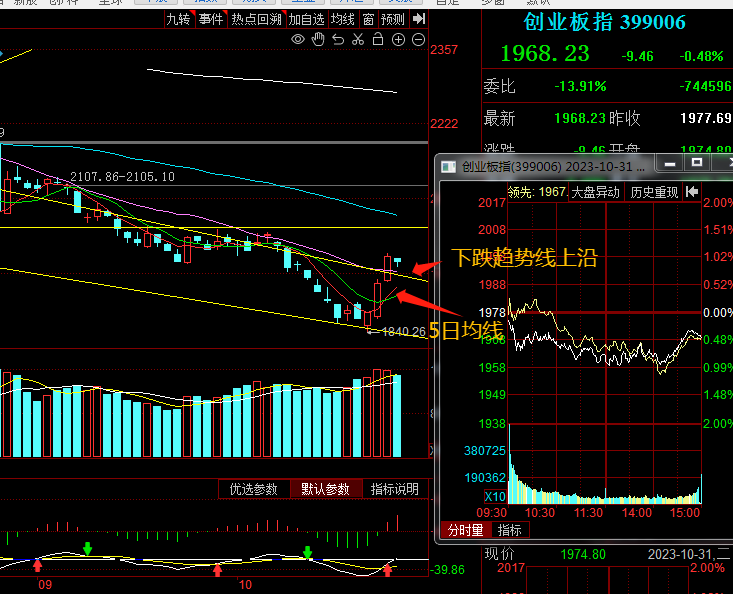Image resolution: width=733 pixels, height=594 pixels.
Task: Open the 九转 indicator
Action: pos(179,19)
